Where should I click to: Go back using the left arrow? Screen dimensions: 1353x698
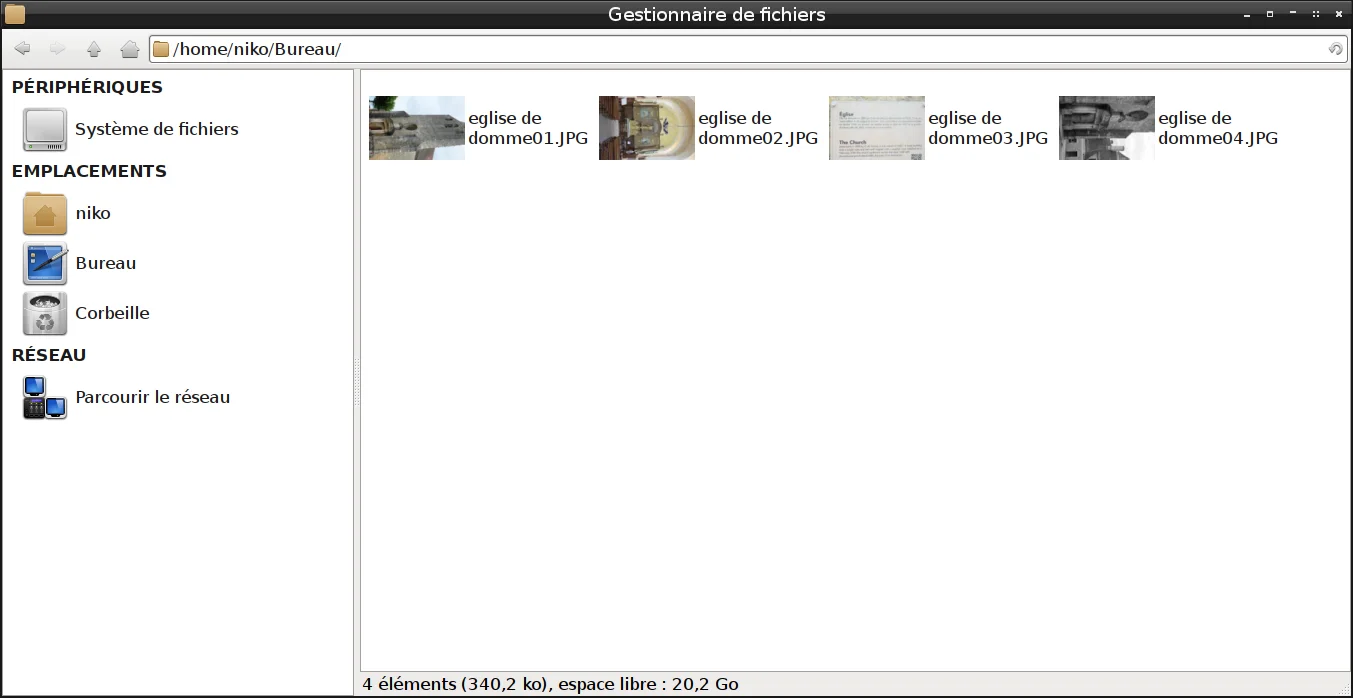pyautogui.click(x=22, y=49)
